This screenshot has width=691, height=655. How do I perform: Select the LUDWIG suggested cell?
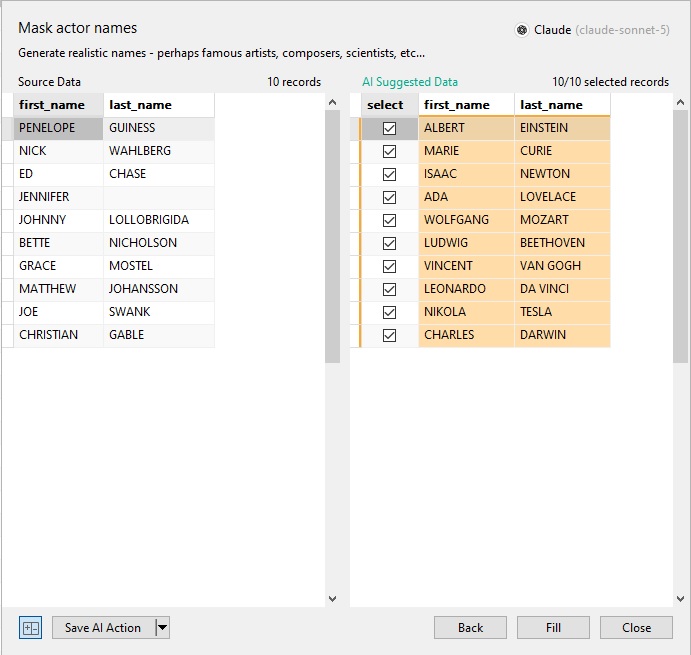pos(466,243)
